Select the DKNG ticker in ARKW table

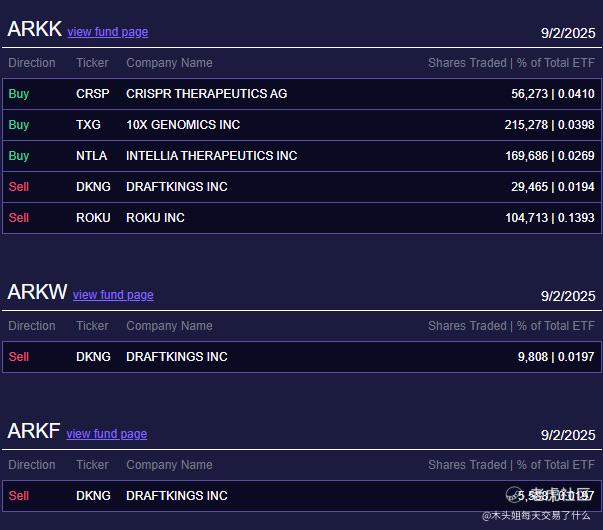pyautogui.click(x=93, y=357)
